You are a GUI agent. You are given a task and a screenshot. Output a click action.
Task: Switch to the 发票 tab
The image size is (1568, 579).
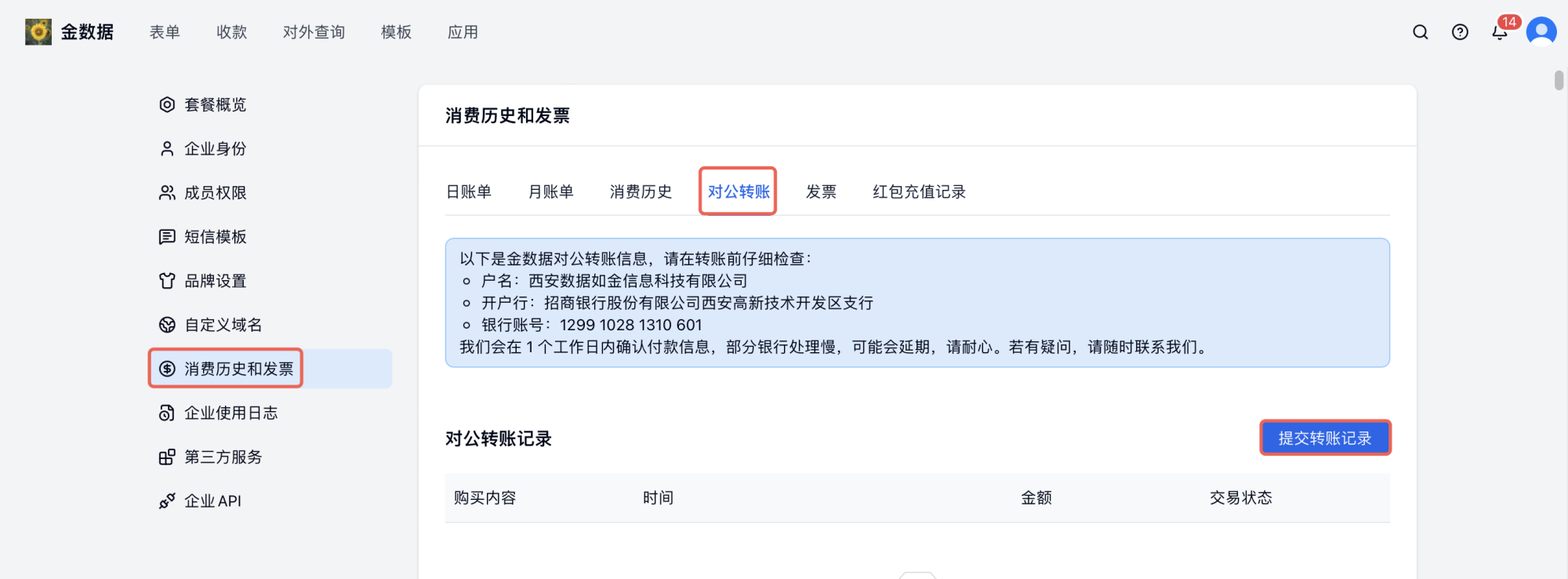[x=821, y=191]
